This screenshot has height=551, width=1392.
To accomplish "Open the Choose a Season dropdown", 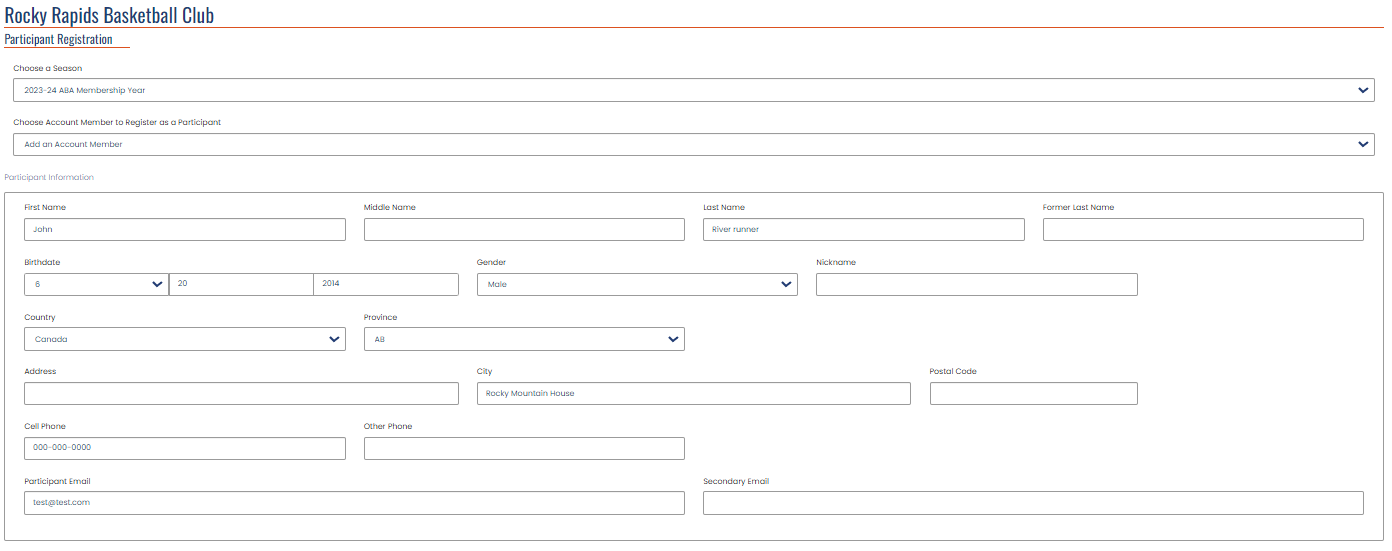I will (x=694, y=90).
